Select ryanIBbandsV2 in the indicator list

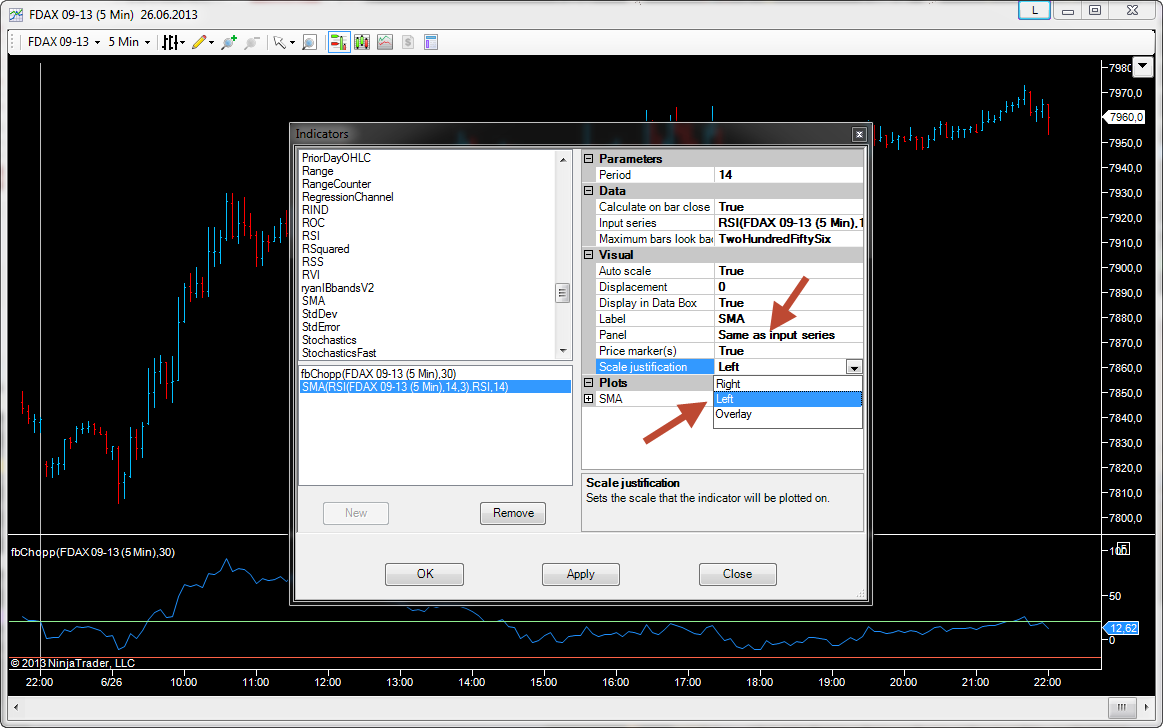pos(337,288)
